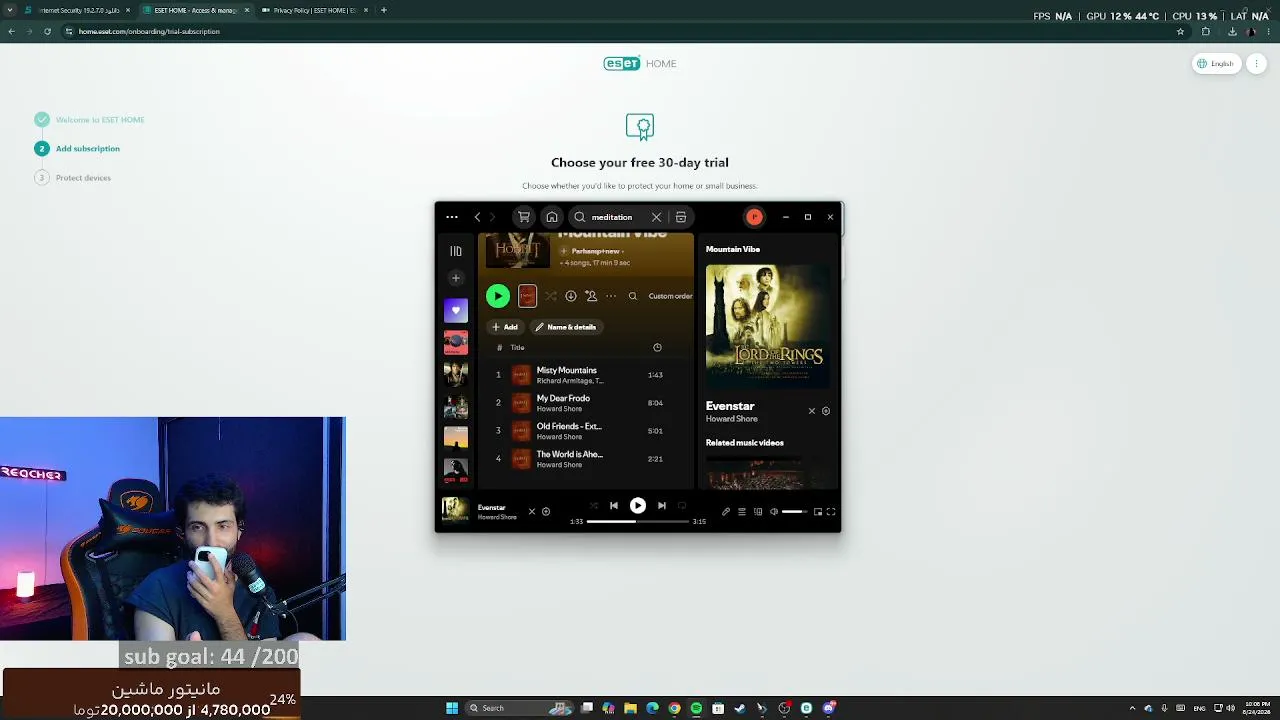Click the ESET HOME logo
Screen dimensions: 1280x720
(x=640, y=64)
